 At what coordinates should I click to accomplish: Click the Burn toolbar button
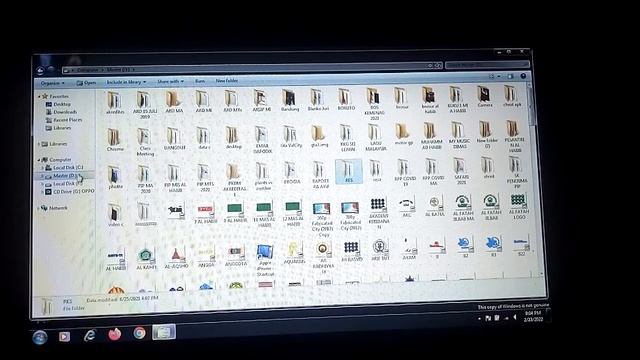200,81
